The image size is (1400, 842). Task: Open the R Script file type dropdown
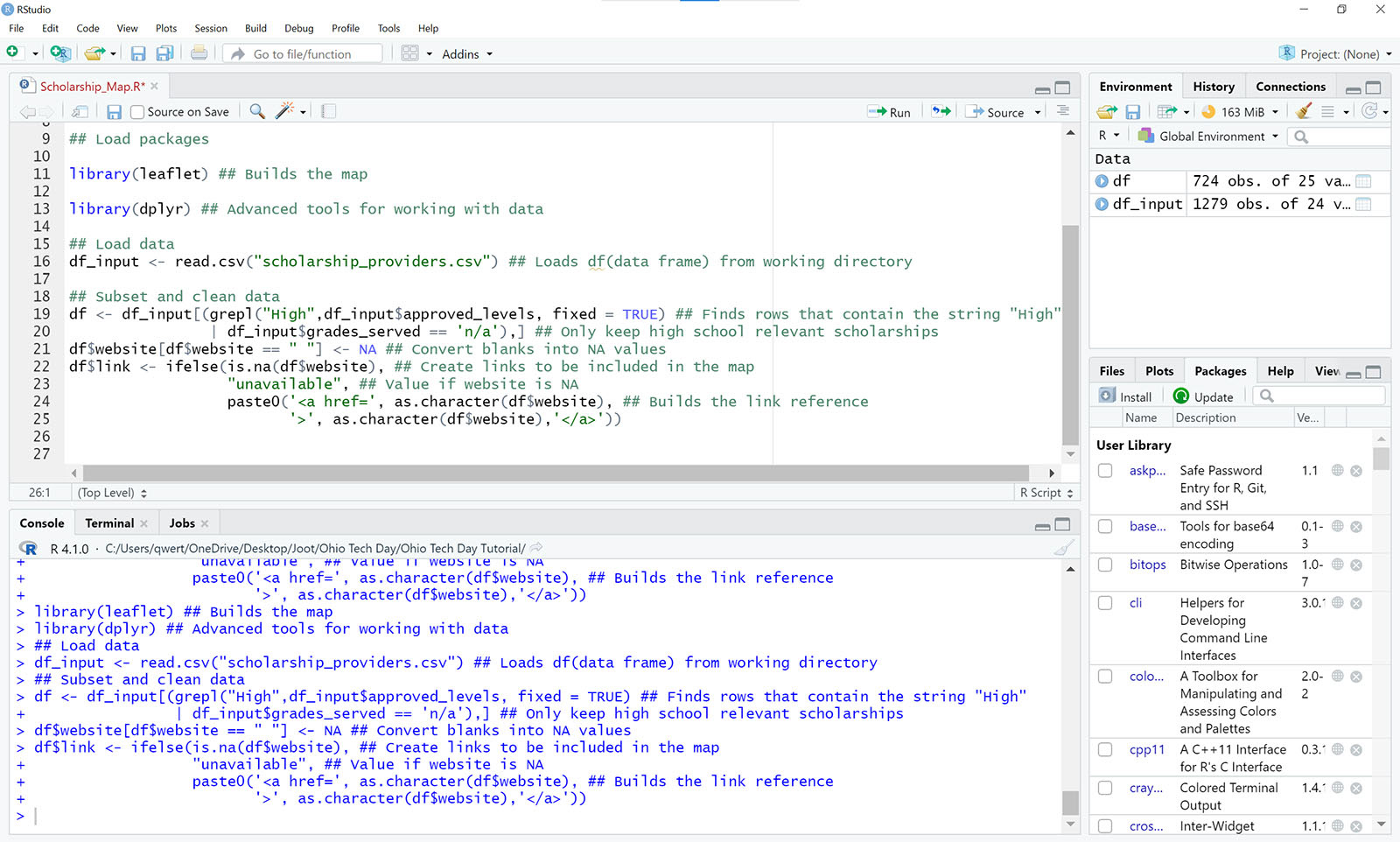(1046, 493)
